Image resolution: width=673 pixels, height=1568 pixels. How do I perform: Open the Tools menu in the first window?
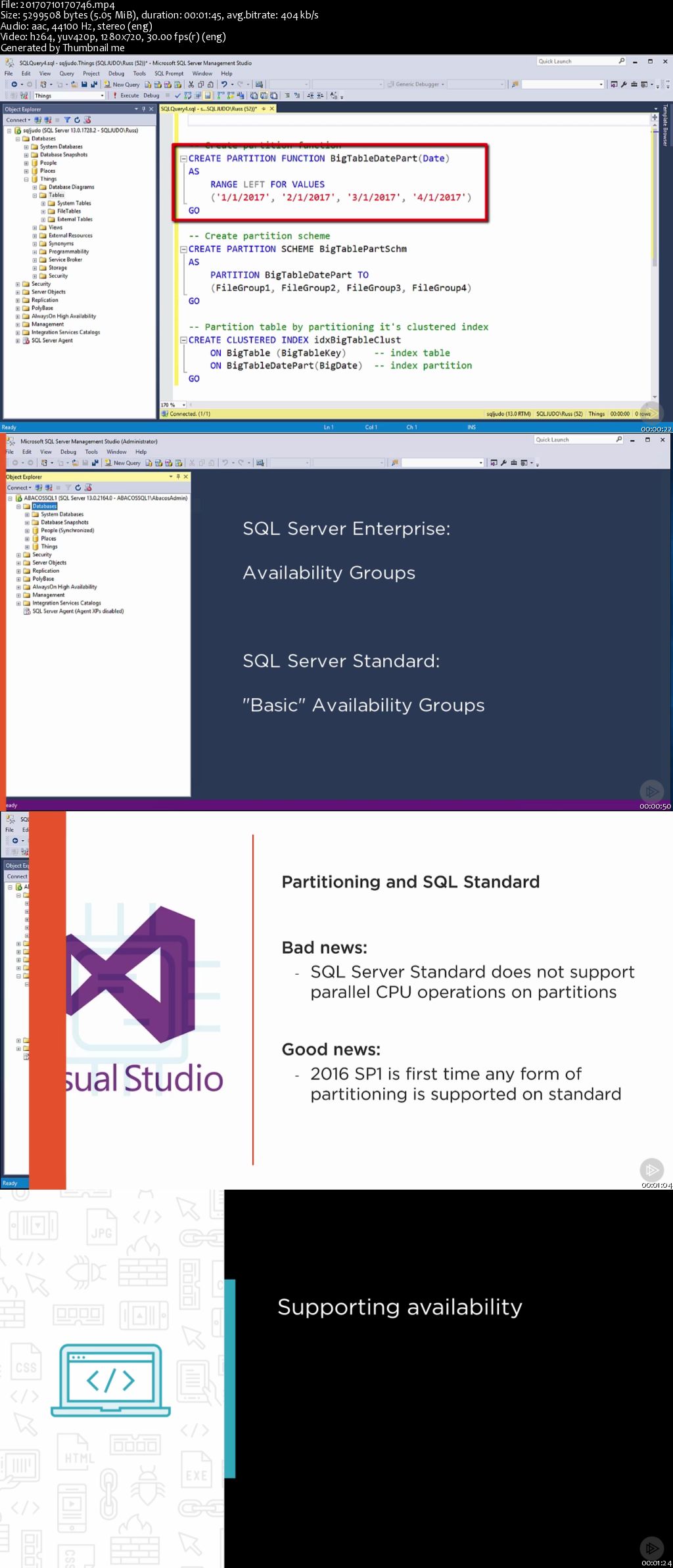click(139, 74)
